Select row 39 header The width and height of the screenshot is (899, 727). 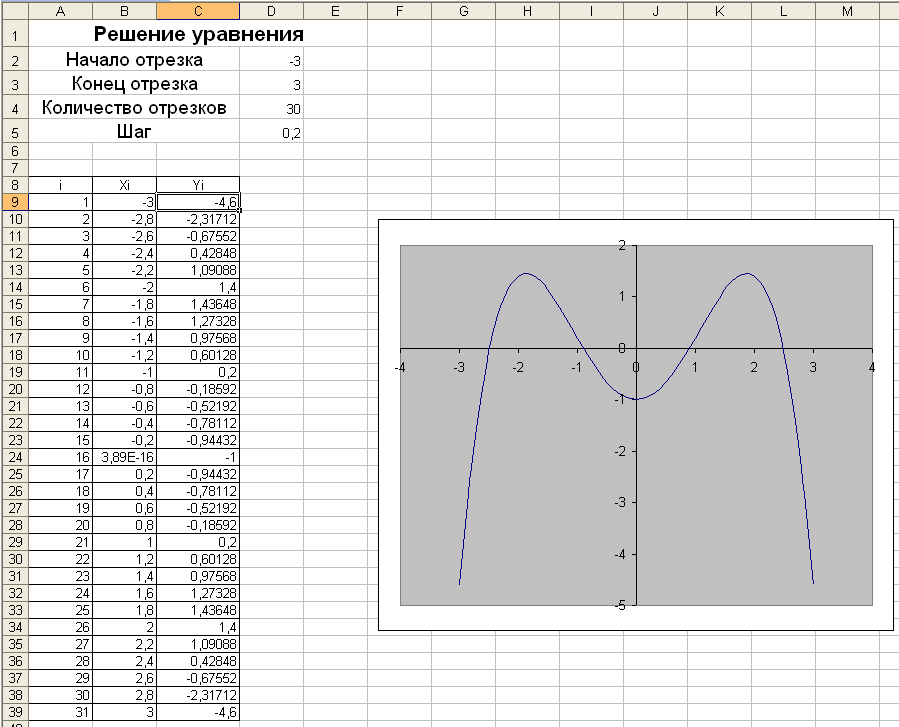pos(15,712)
